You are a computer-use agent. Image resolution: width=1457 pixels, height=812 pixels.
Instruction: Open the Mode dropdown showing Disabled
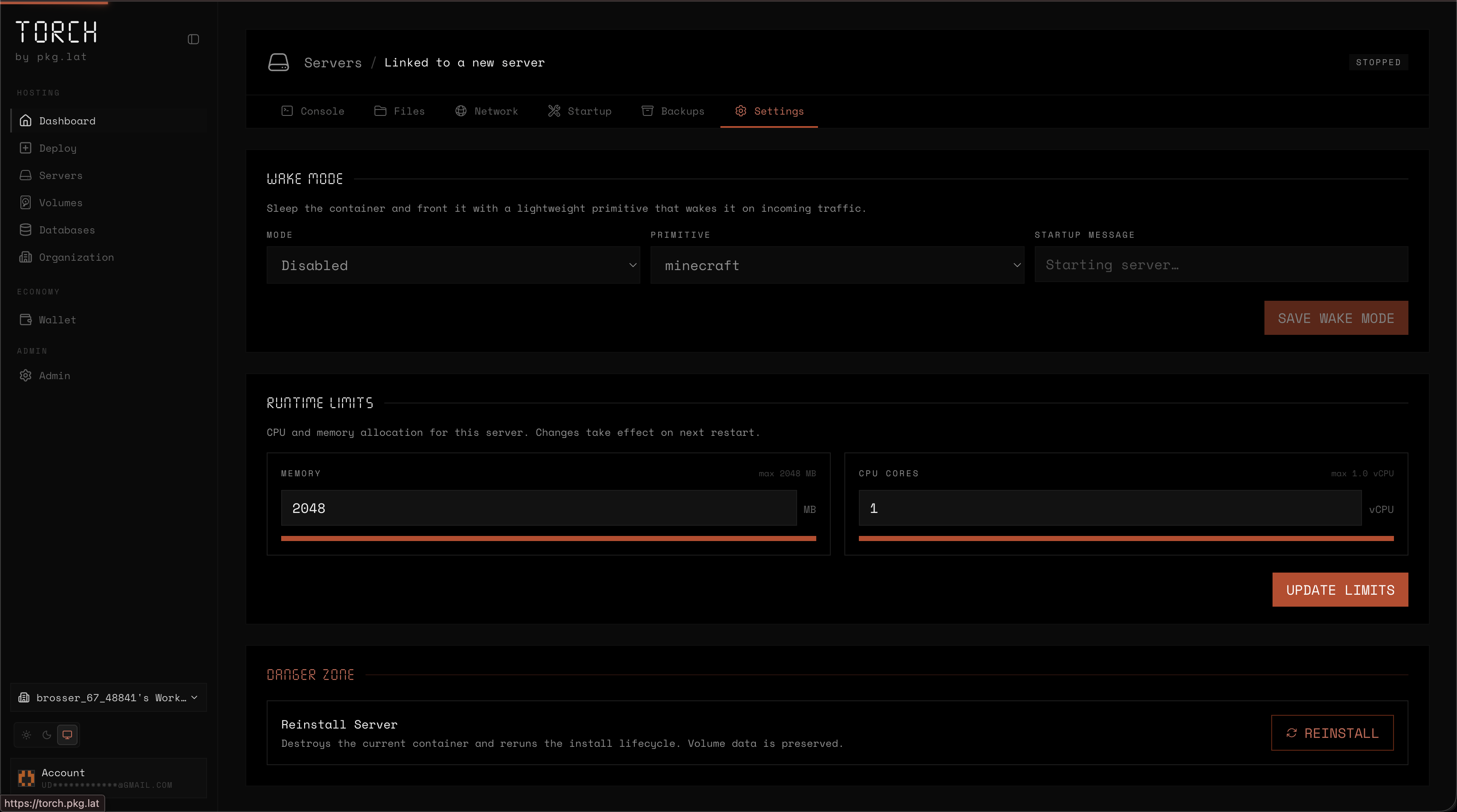(x=453, y=265)
